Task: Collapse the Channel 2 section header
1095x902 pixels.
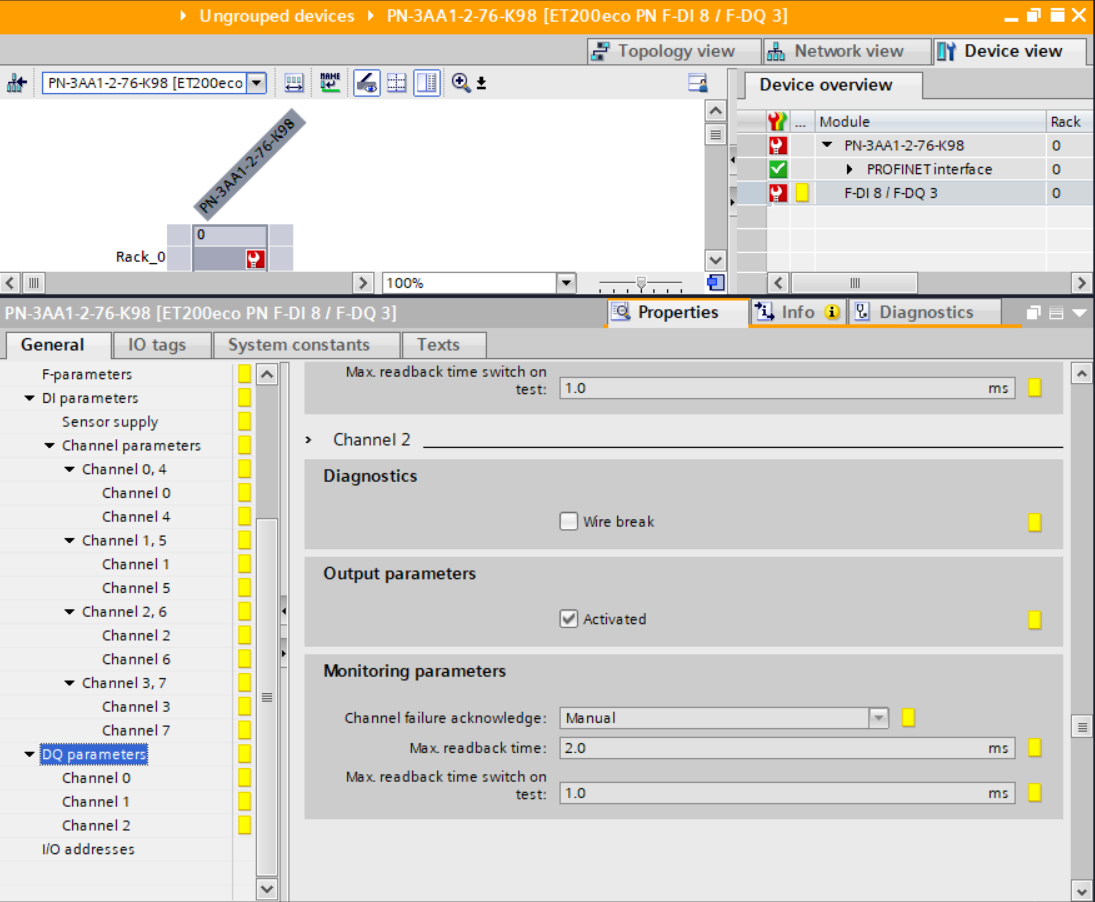Action: click(x=309, y=440)
